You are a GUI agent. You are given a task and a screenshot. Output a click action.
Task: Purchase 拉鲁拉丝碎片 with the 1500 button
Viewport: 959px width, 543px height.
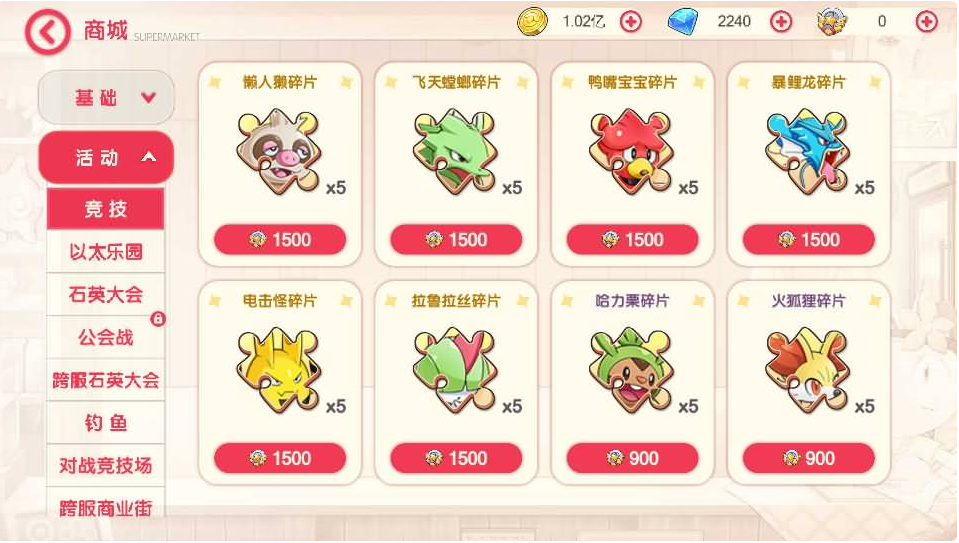[456, 458]
